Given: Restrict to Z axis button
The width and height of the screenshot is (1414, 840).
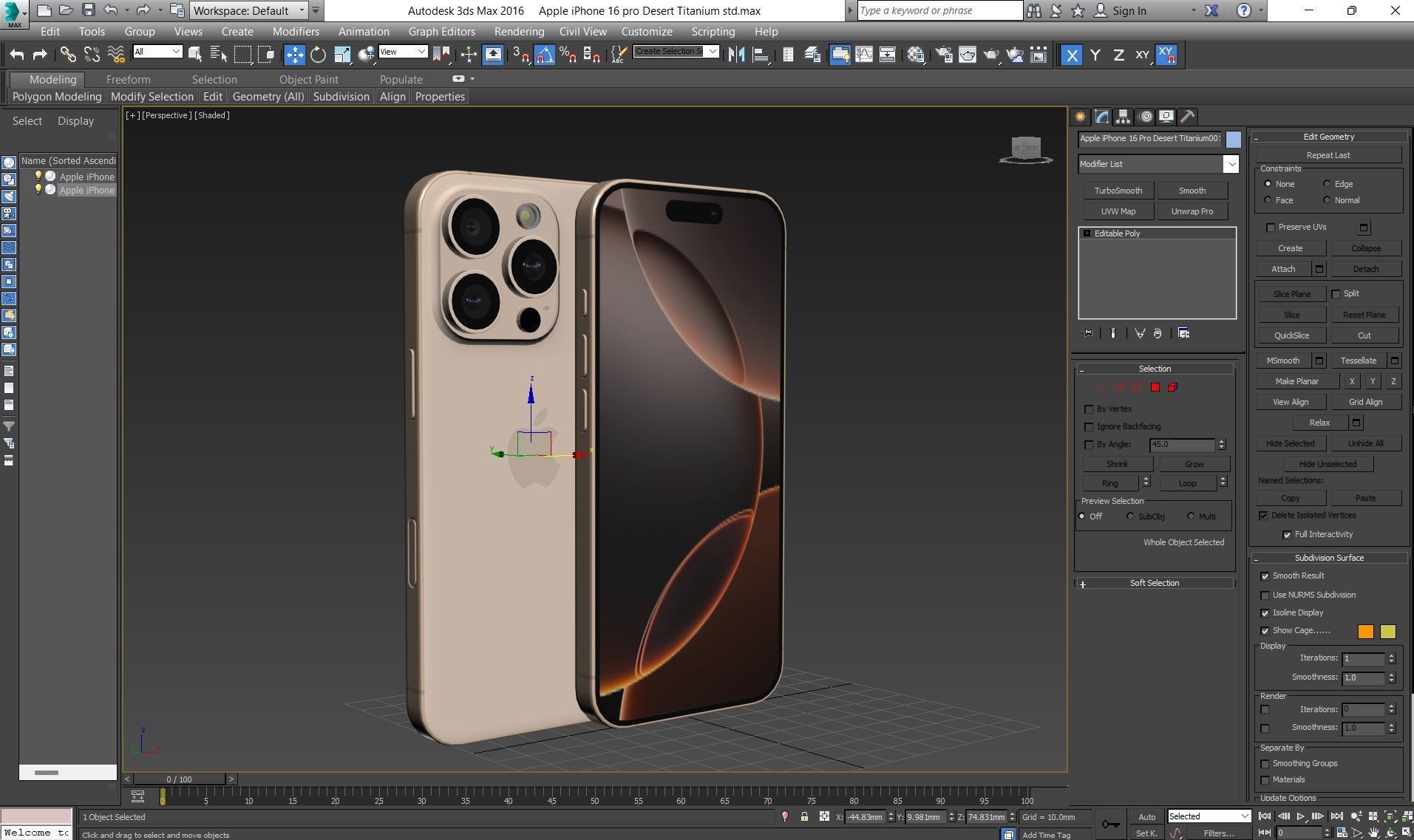Looking at the screenshot, I should (x=1118, y=55).
